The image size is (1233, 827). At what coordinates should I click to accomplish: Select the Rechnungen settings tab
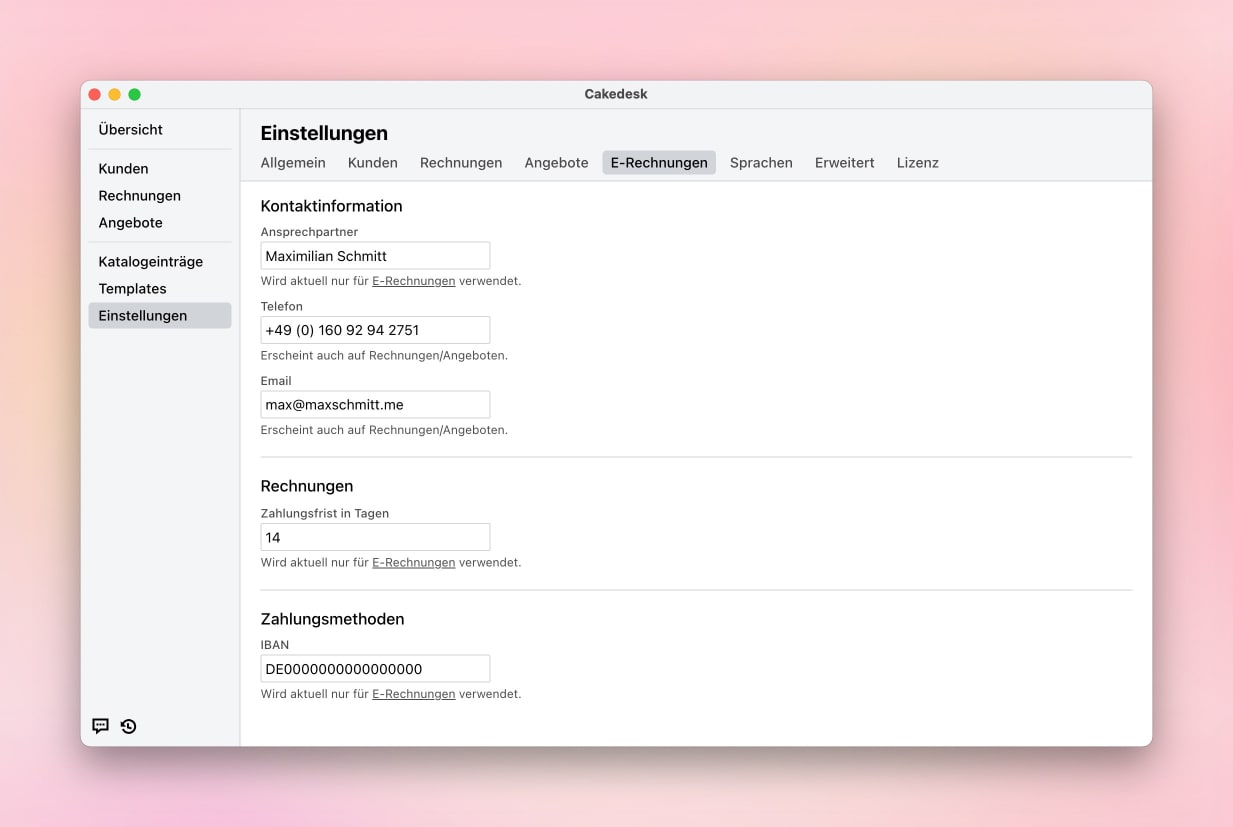coord(461,163)
